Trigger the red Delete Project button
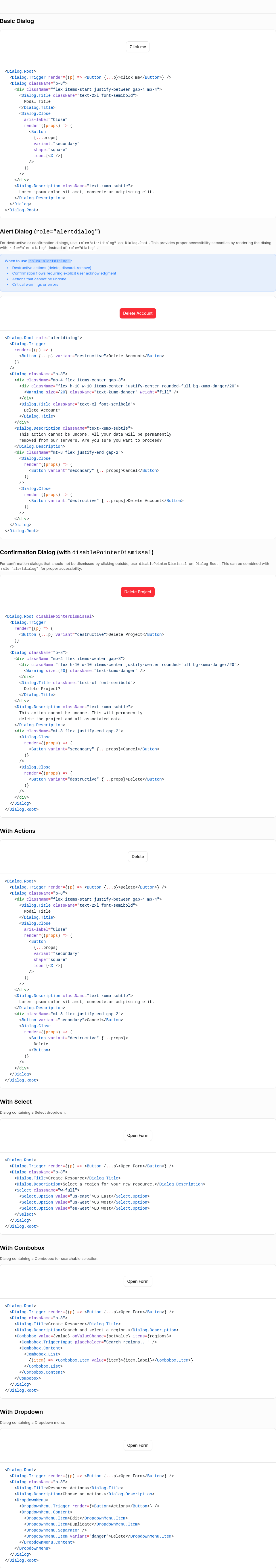Image resolution: width=276 pixels, height=1568 pixels. pyautogui.click(x=138, y=592)
